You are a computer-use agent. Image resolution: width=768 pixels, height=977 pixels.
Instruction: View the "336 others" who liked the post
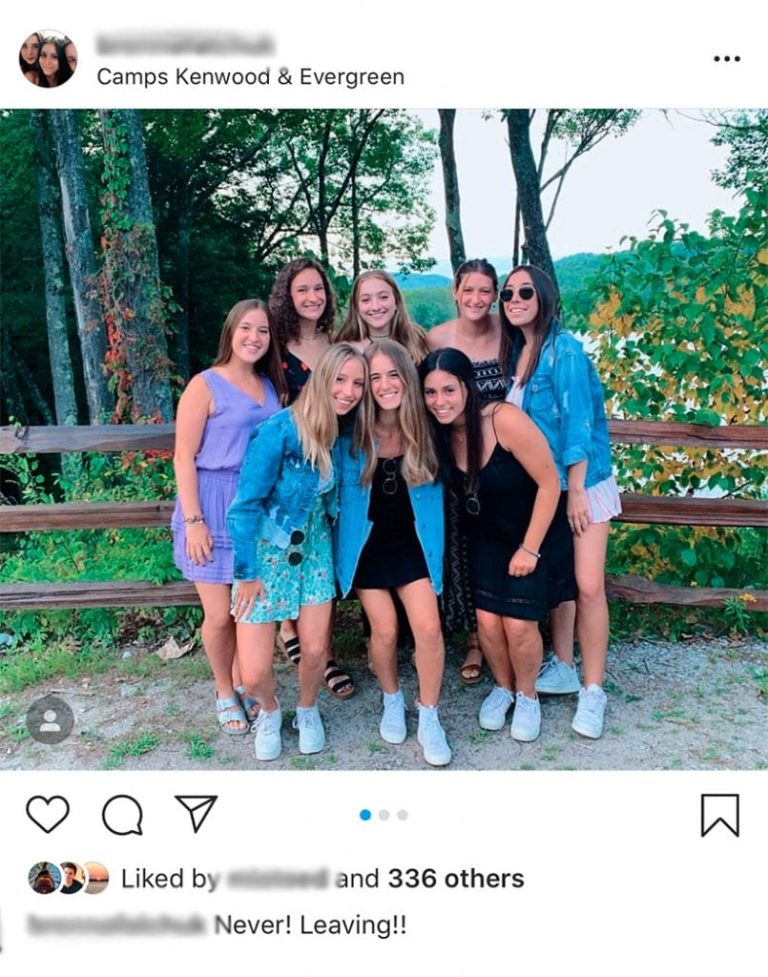(x=456, y=879)
